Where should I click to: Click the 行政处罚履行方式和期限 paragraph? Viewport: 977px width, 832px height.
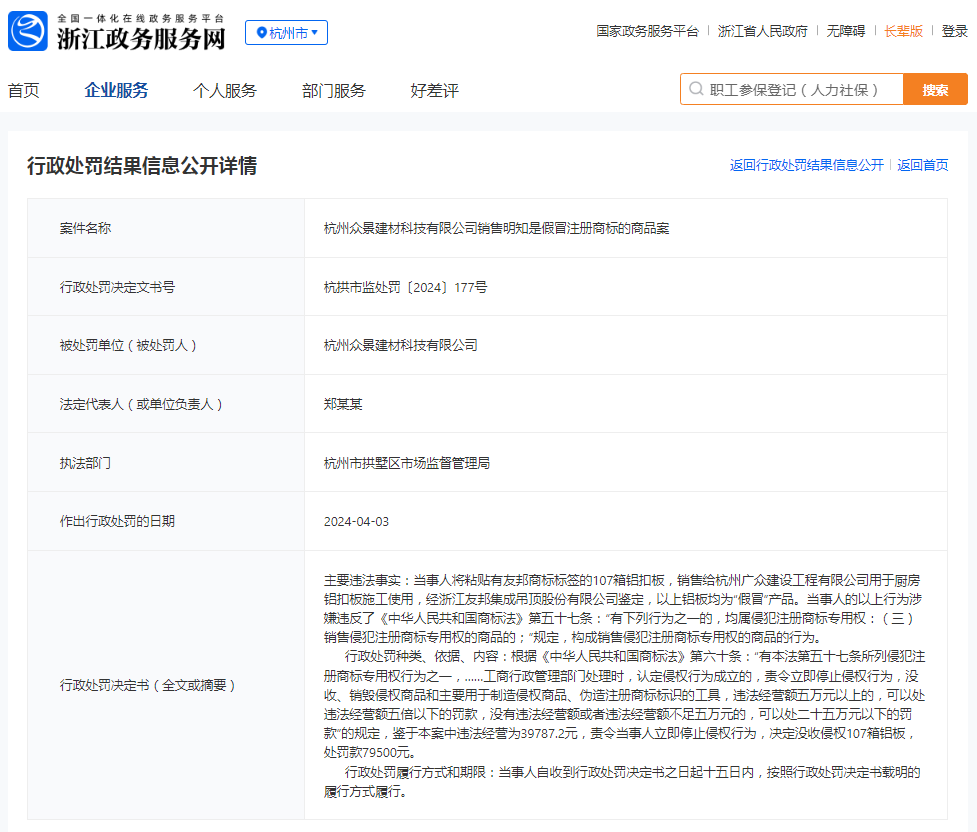point(623,782)
